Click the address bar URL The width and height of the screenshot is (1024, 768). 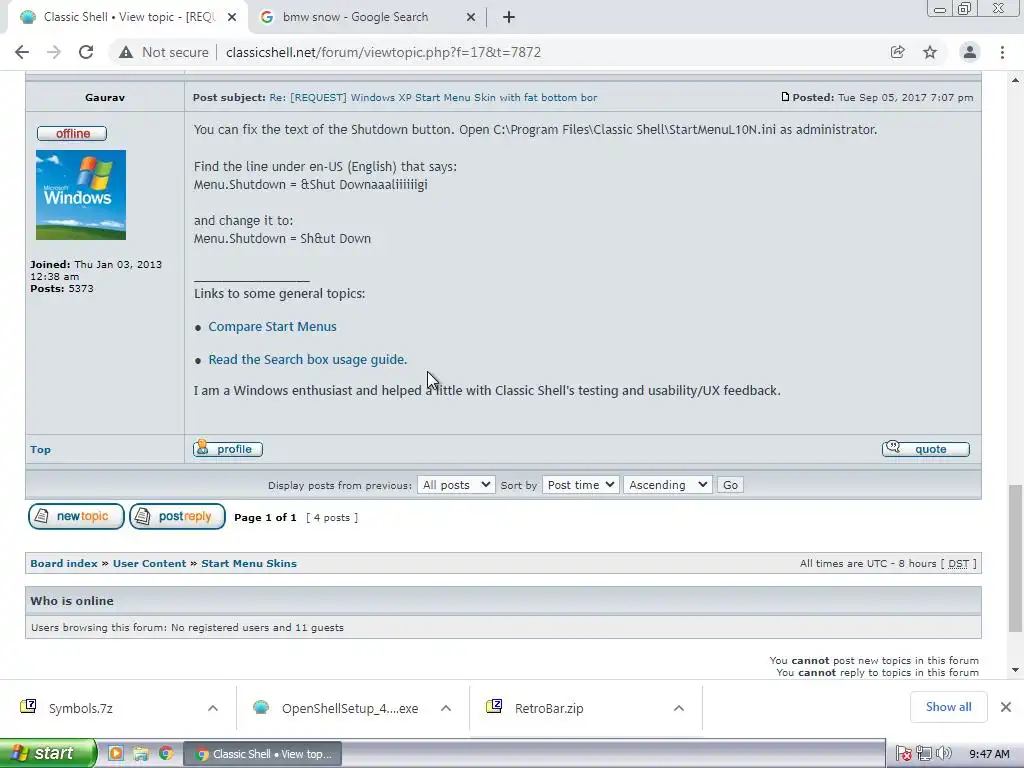(x=383, y=52)
